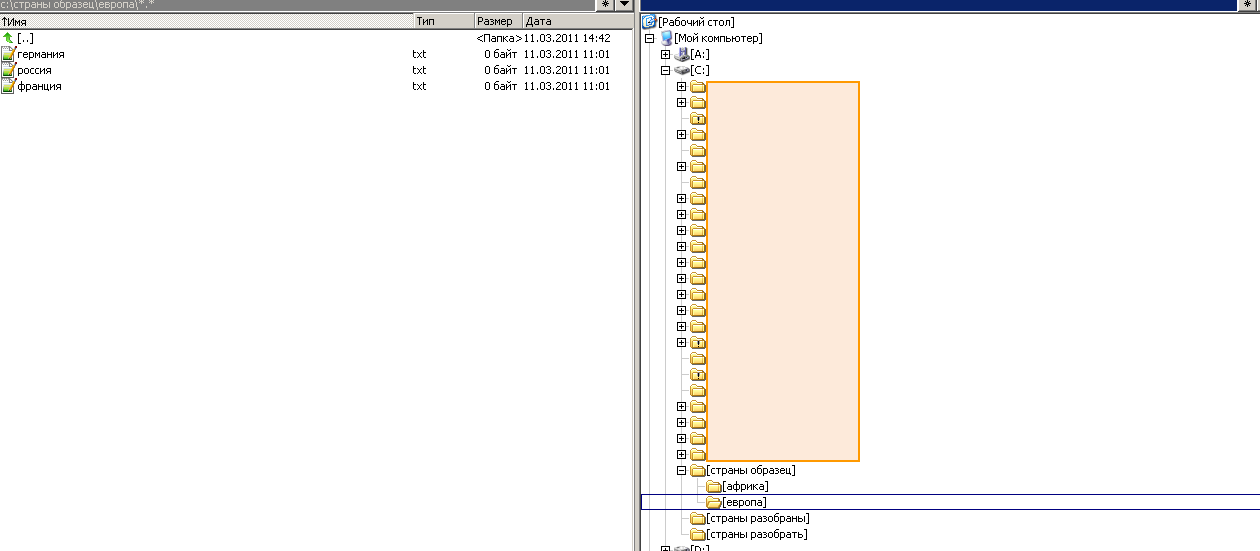Open left panel favorite directories asterisk button
Image resolution: width=1260 pixels, height=551 pixels.
pos(606,5)
